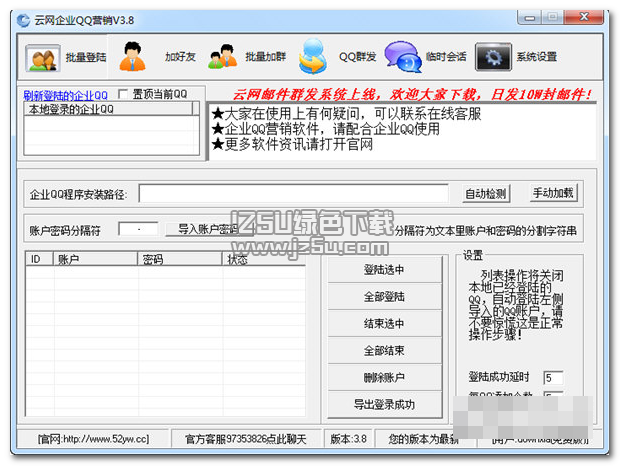This screenshot has width=620, height=466.
Task: Sort by 状态 column header
Action: coord(263,259)
